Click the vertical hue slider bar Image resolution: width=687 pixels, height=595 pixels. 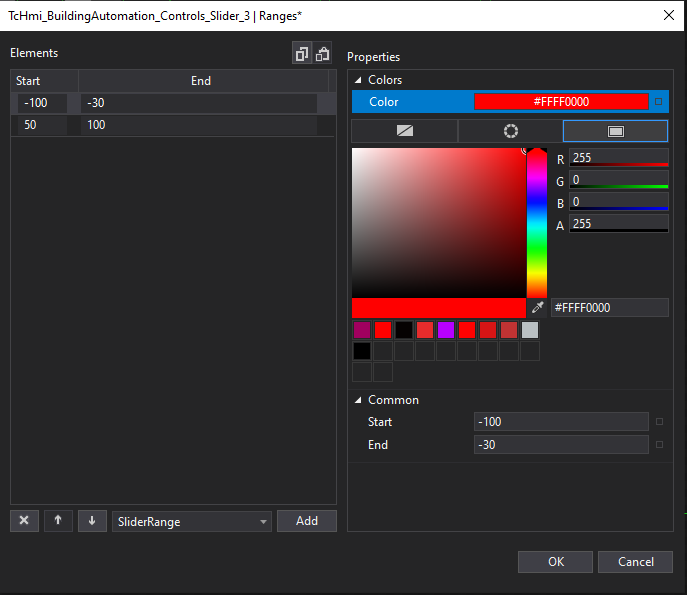coord(537,223)
